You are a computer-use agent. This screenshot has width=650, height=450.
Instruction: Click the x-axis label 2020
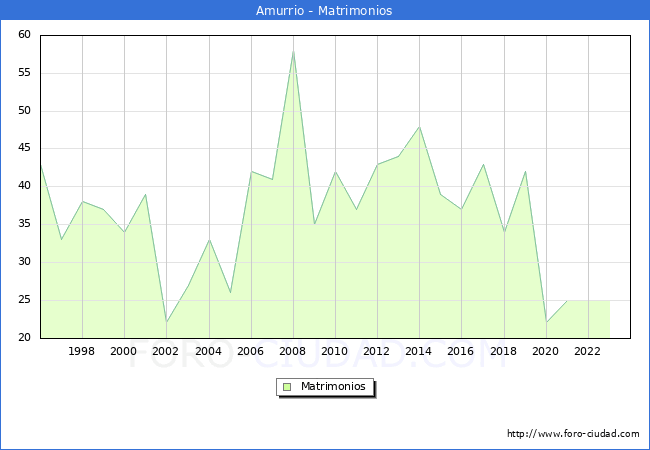(x=546, y=351)
